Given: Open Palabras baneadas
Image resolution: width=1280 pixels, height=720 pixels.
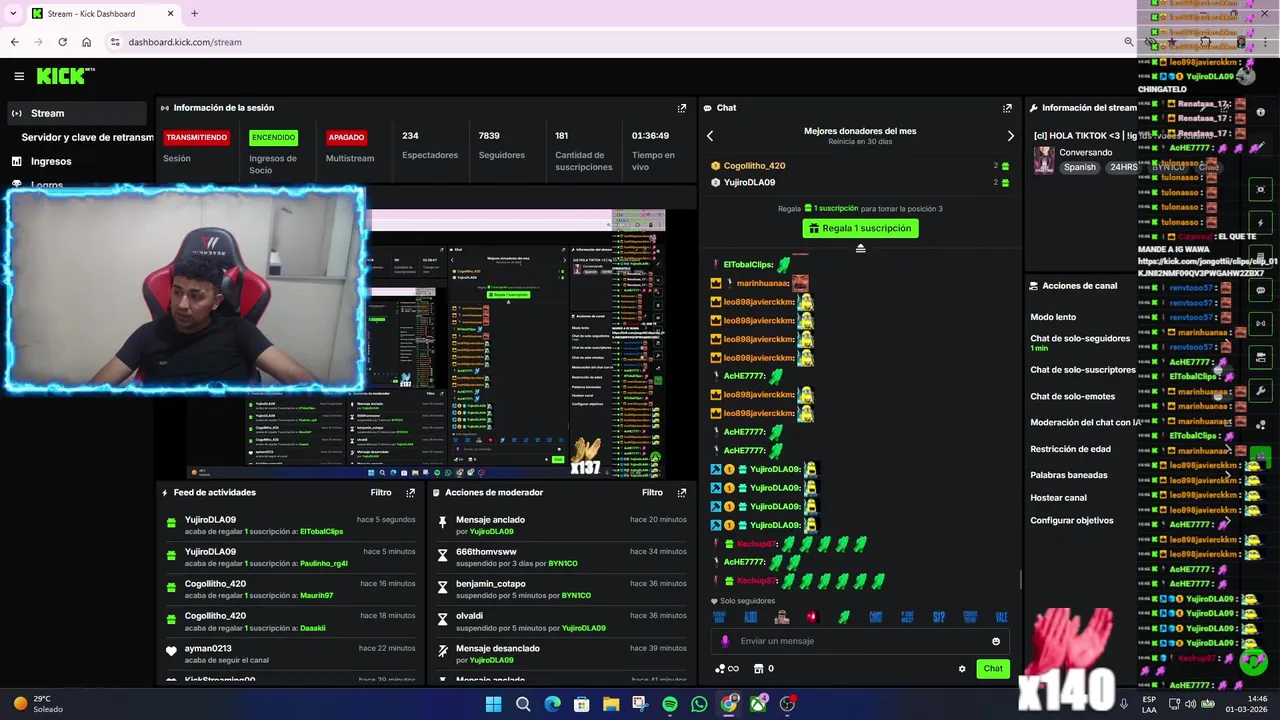Looking at the screenshot, I should pos(1069,475).
